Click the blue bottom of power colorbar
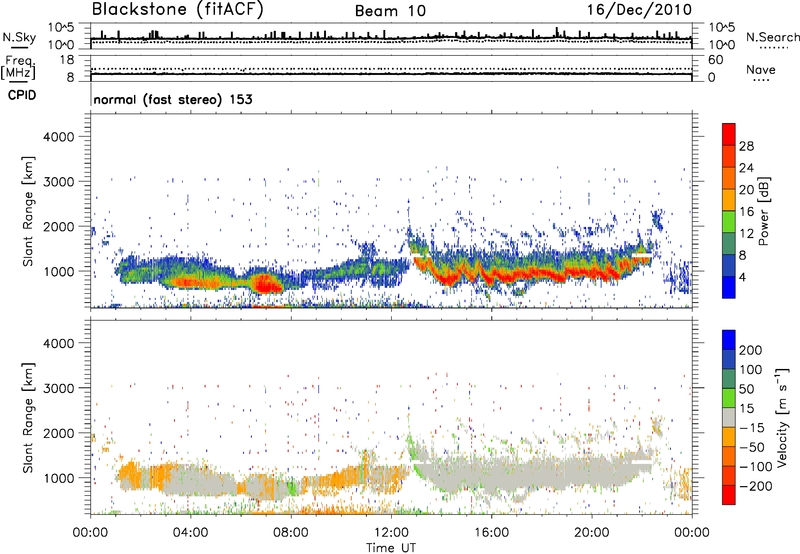This screenshot has height=554, width=800. pyautogui.click(x=729, y=287)
